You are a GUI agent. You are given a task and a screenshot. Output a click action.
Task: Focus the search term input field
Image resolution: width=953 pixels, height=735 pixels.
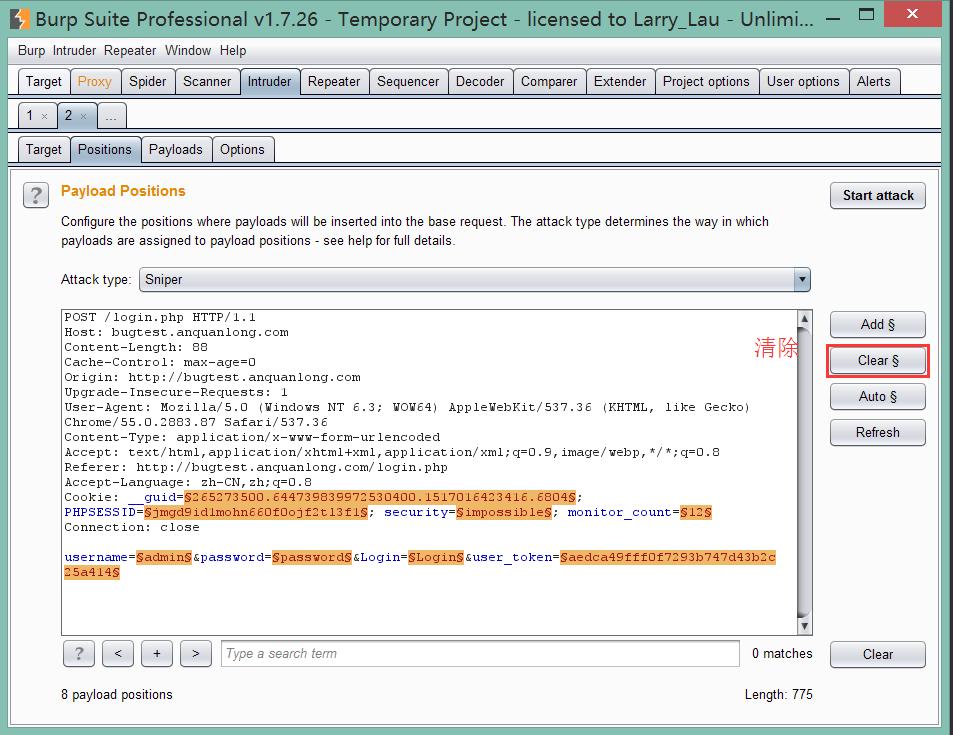point(480,654)
